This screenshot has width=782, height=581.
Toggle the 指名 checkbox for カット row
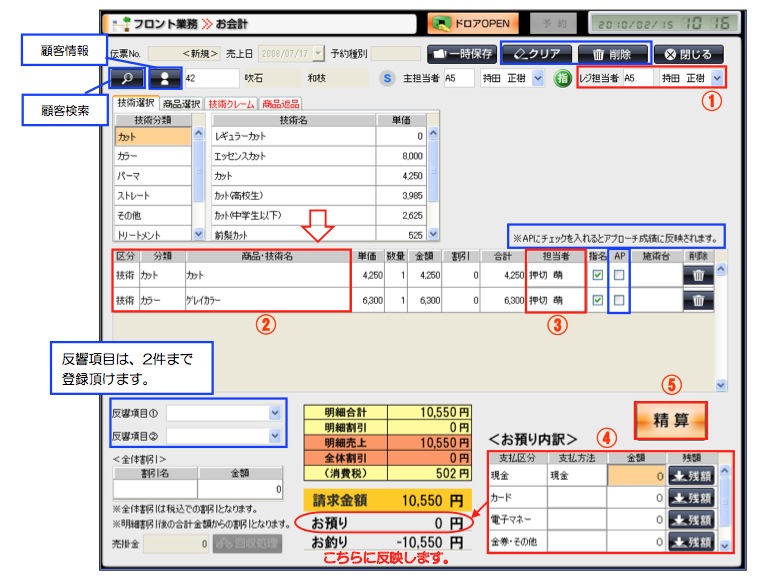click(598, 274)
